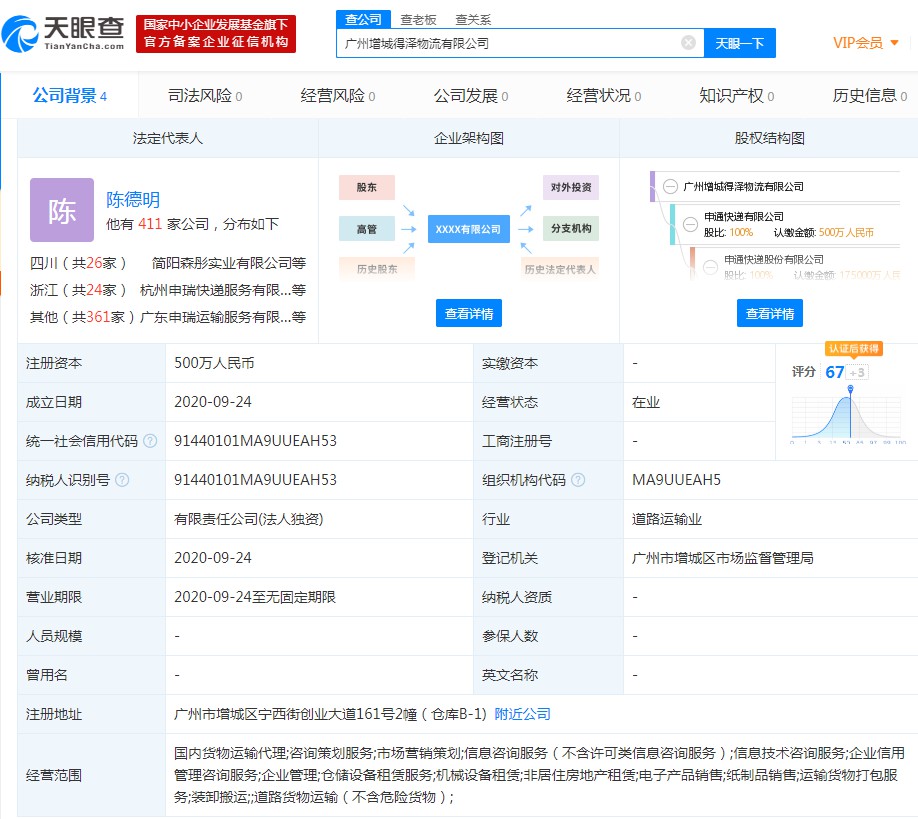
Task: Click the 高管 box in the structure diagram
Action: 366,229
